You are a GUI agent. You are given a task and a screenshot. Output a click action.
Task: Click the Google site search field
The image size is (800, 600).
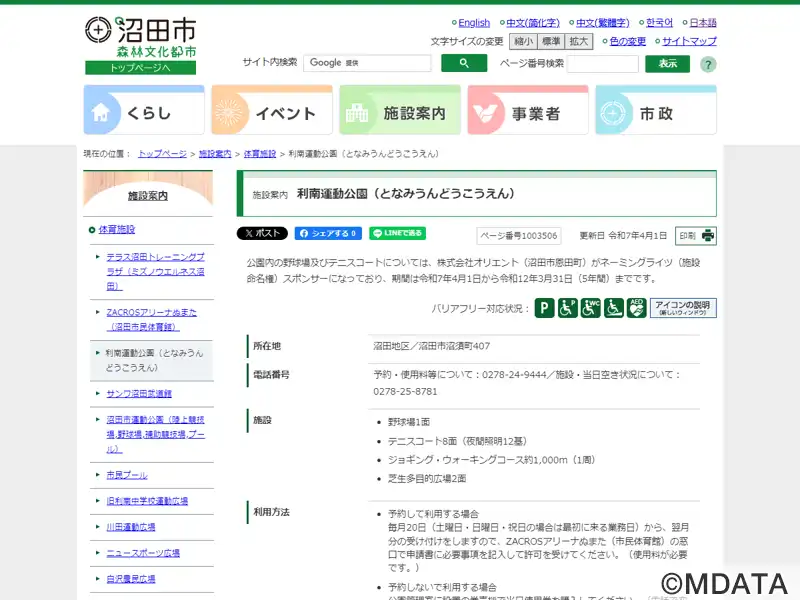pos(367,63)
